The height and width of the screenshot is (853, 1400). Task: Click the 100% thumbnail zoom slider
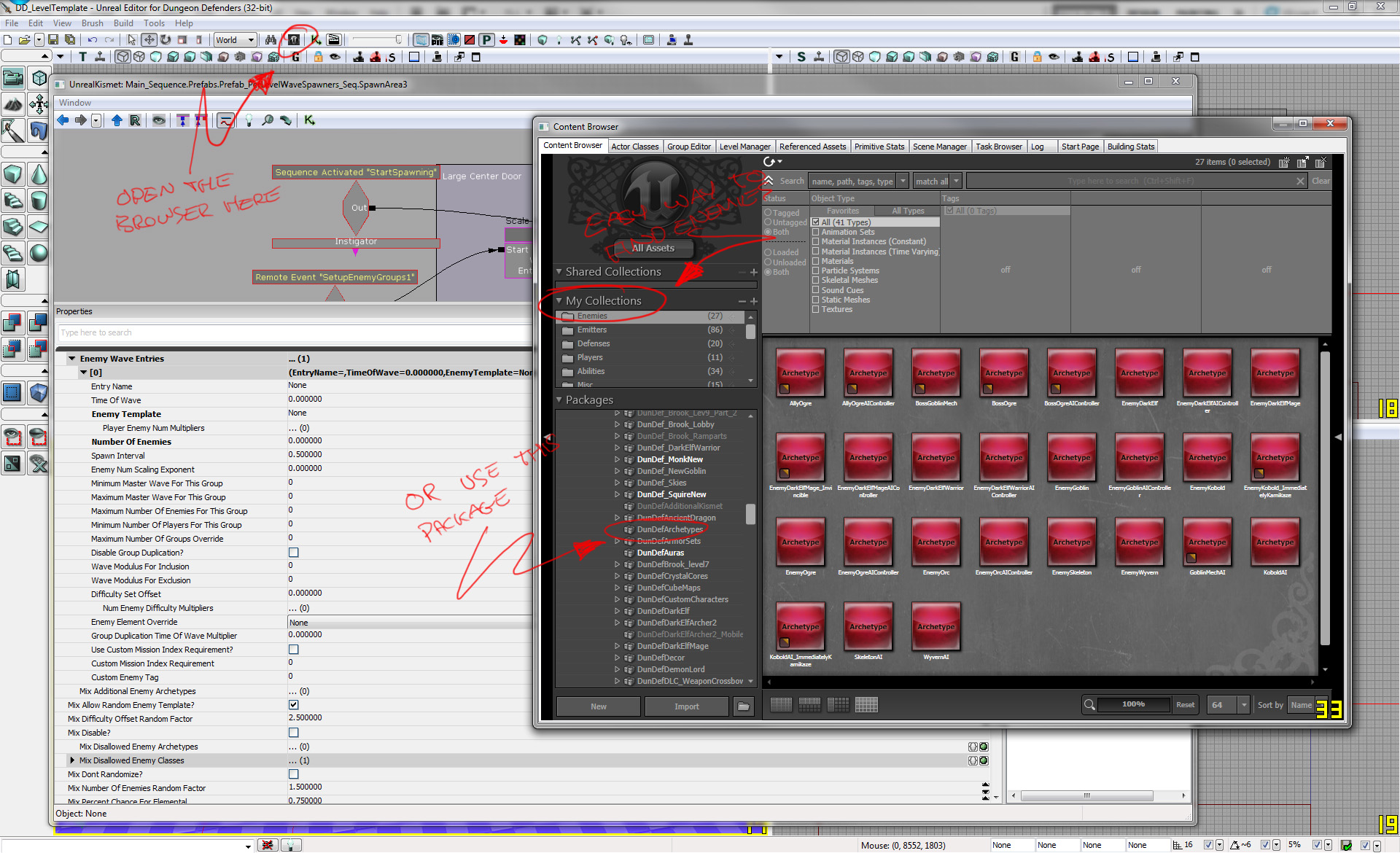pos(1133,704)
